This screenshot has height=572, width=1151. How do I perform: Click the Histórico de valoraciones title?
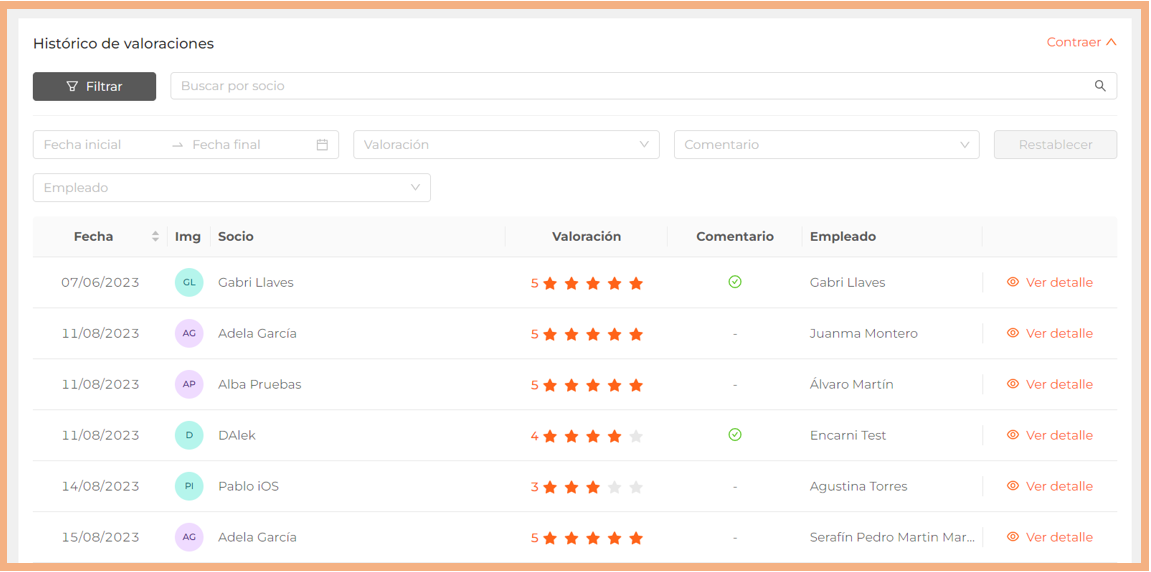(123, 43)
